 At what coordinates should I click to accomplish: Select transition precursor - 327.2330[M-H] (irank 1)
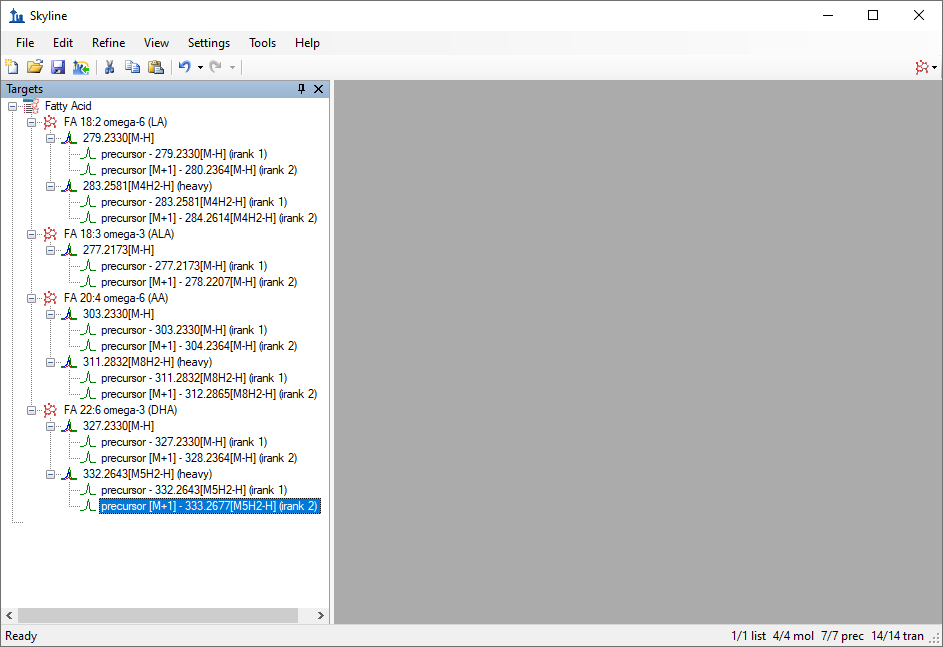pyautogui.click(x=184, y=443)
